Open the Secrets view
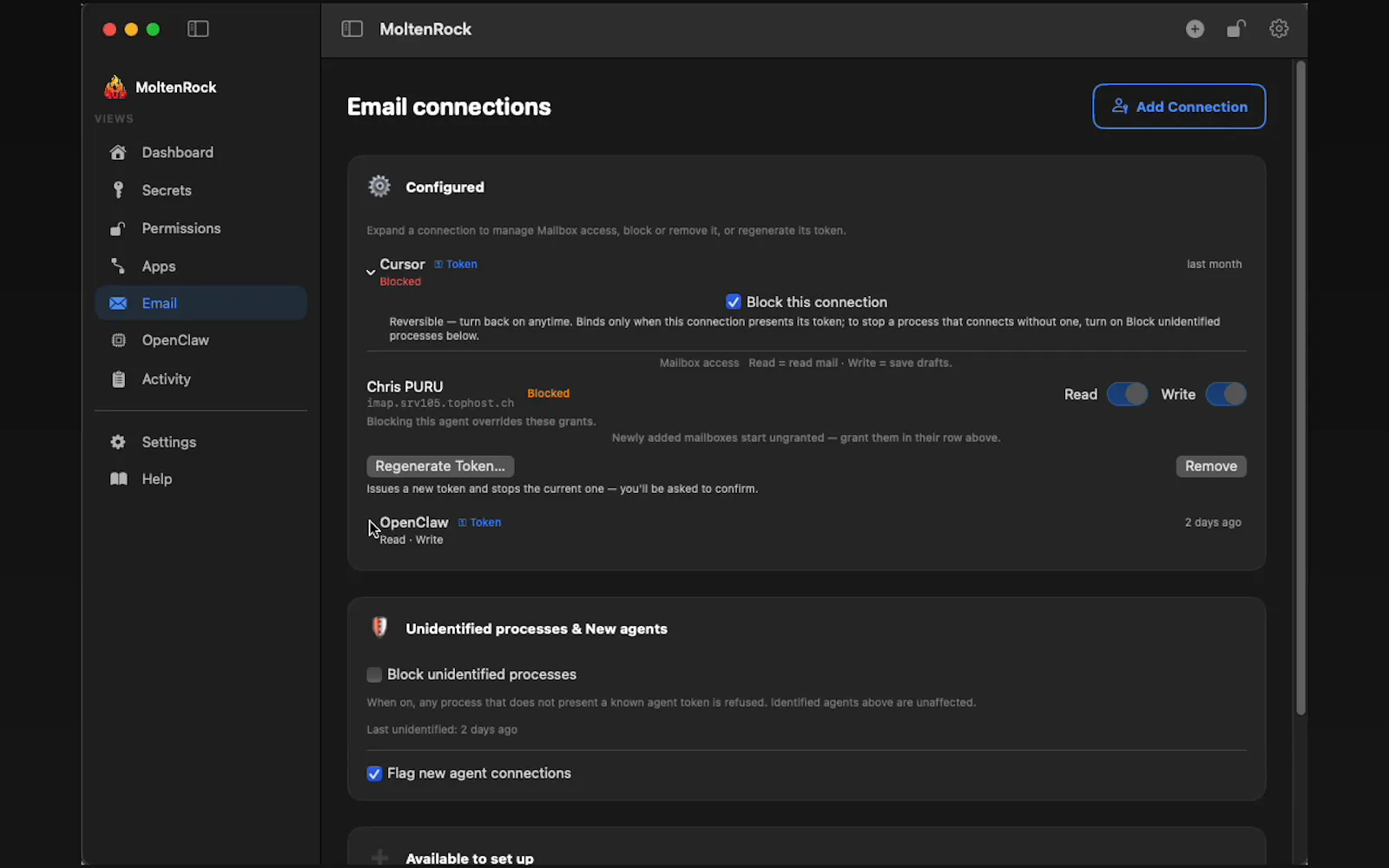Viewport: 1389px width, 868px height. coord(201,190)
